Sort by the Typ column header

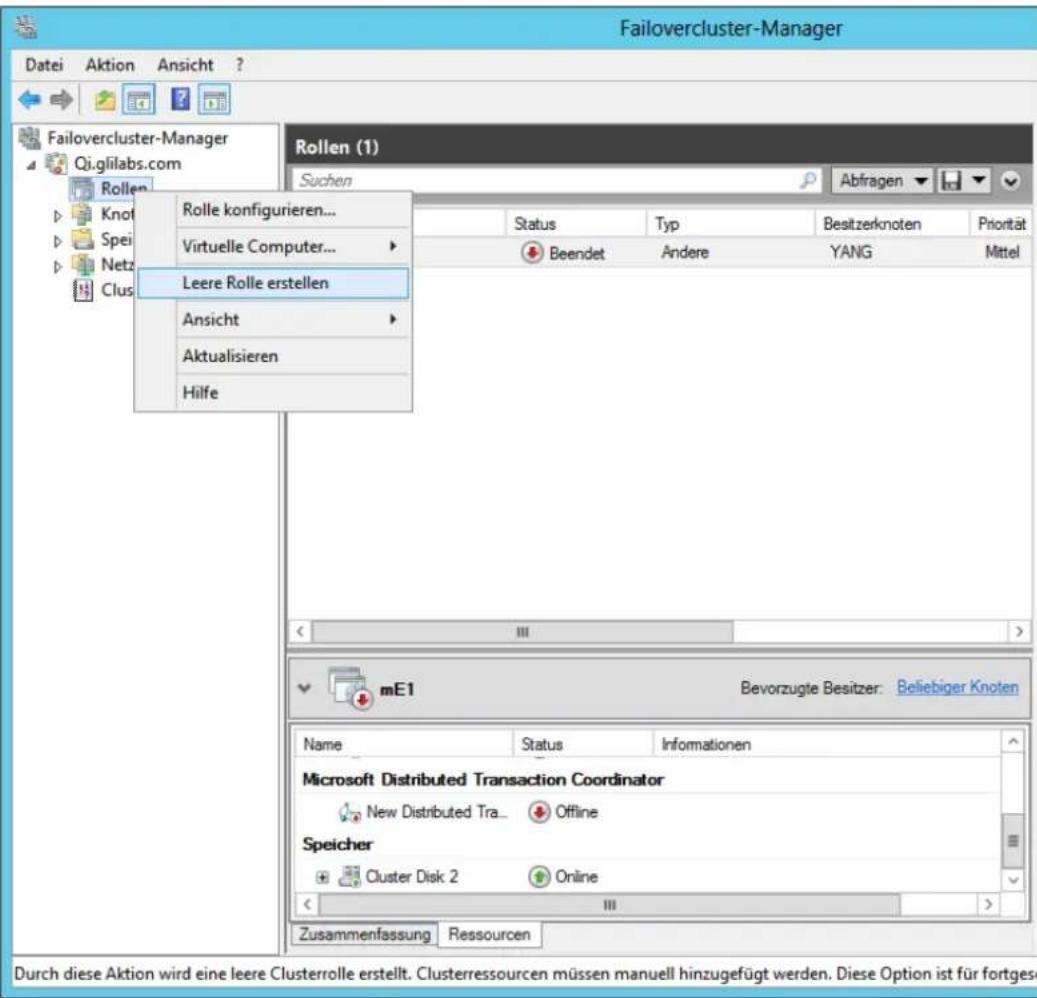point(730,224)
